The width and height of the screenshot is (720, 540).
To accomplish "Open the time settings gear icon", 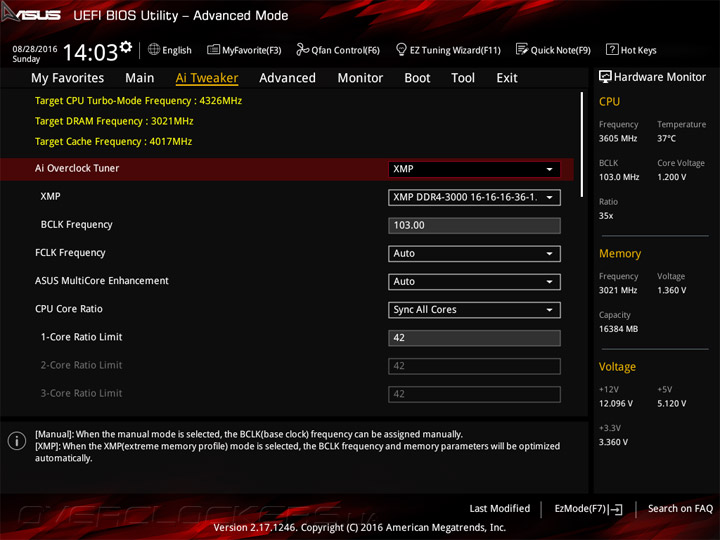I will [x=126, y=46].
